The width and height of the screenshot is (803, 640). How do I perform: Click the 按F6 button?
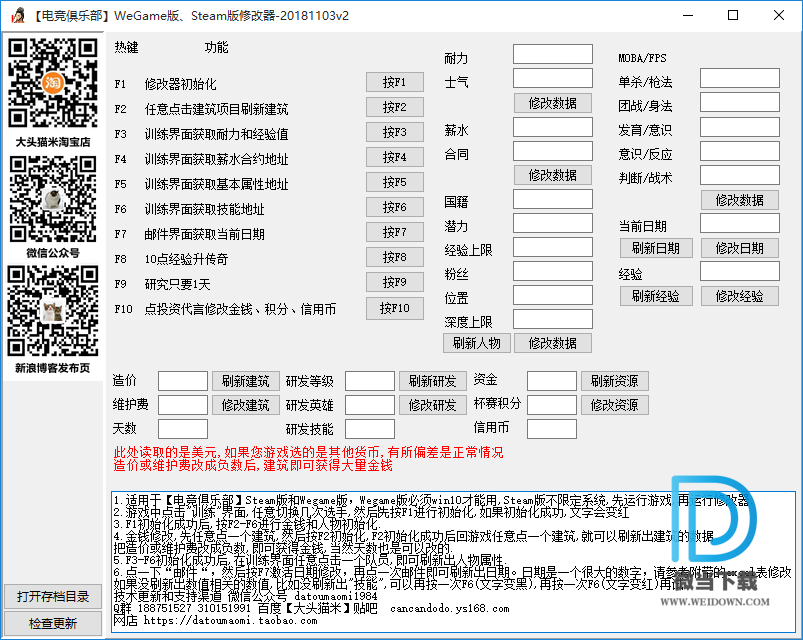click(395, 208)
